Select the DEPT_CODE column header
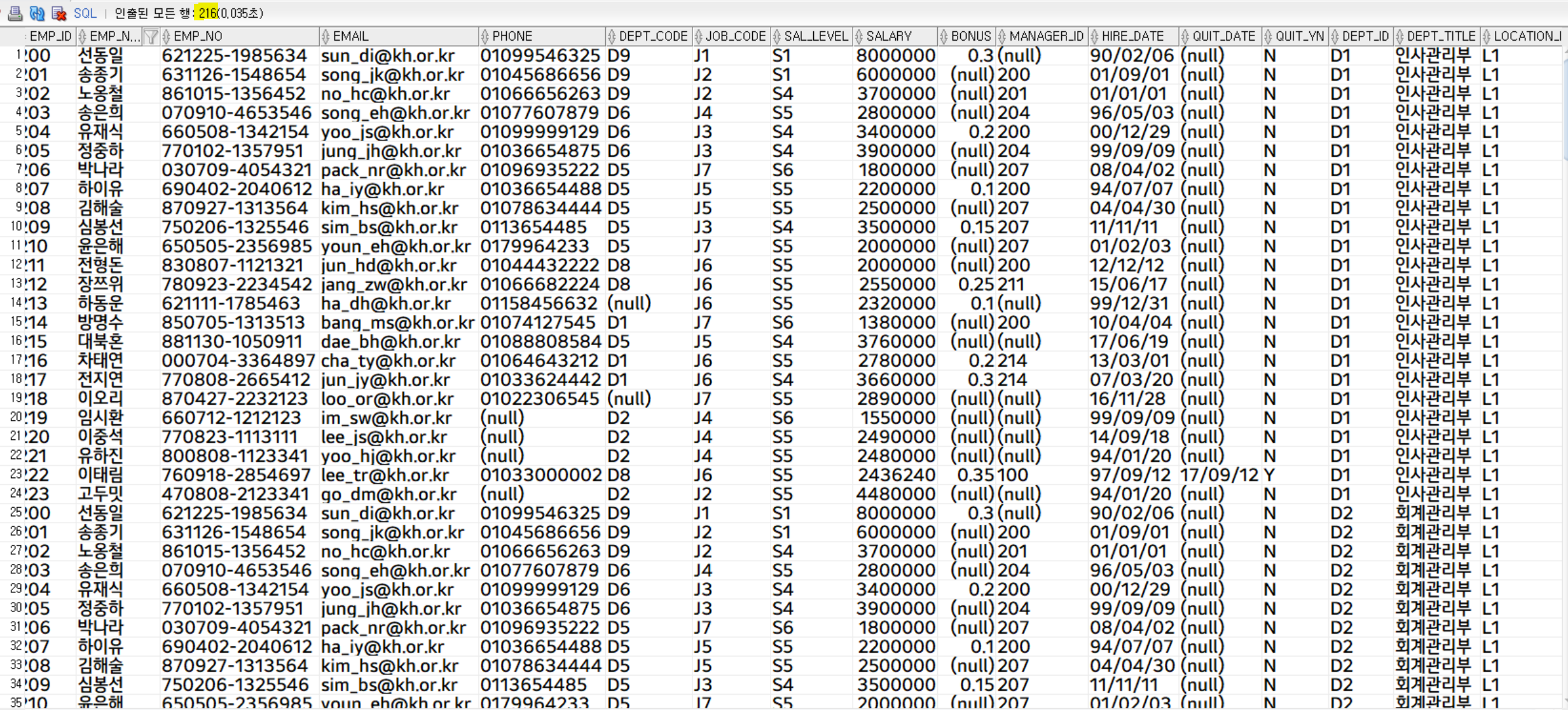The width and height of the screenshot is (1568, 710). coord(653,36)
